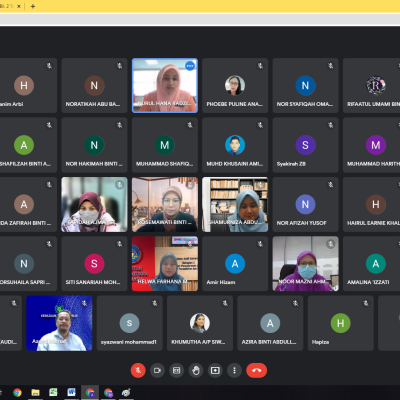Click the muted mic icon on Amir Hizam tile
The width and height of the screenshot is (400, 400).
(x=260, y=244)
